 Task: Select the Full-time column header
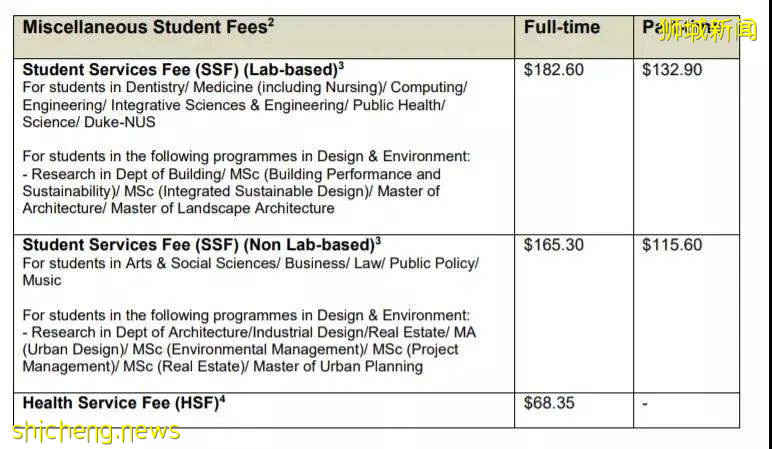click(x=560, y=28)
